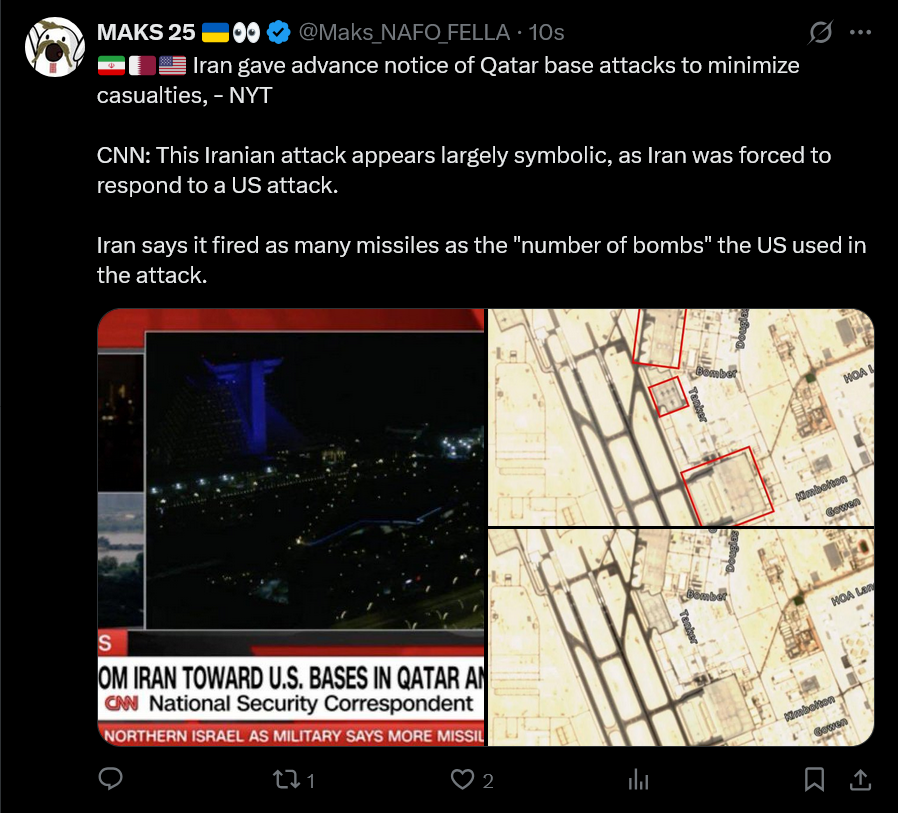
Task: Open the three-dot more options menu
Action: tap(860, 33)
